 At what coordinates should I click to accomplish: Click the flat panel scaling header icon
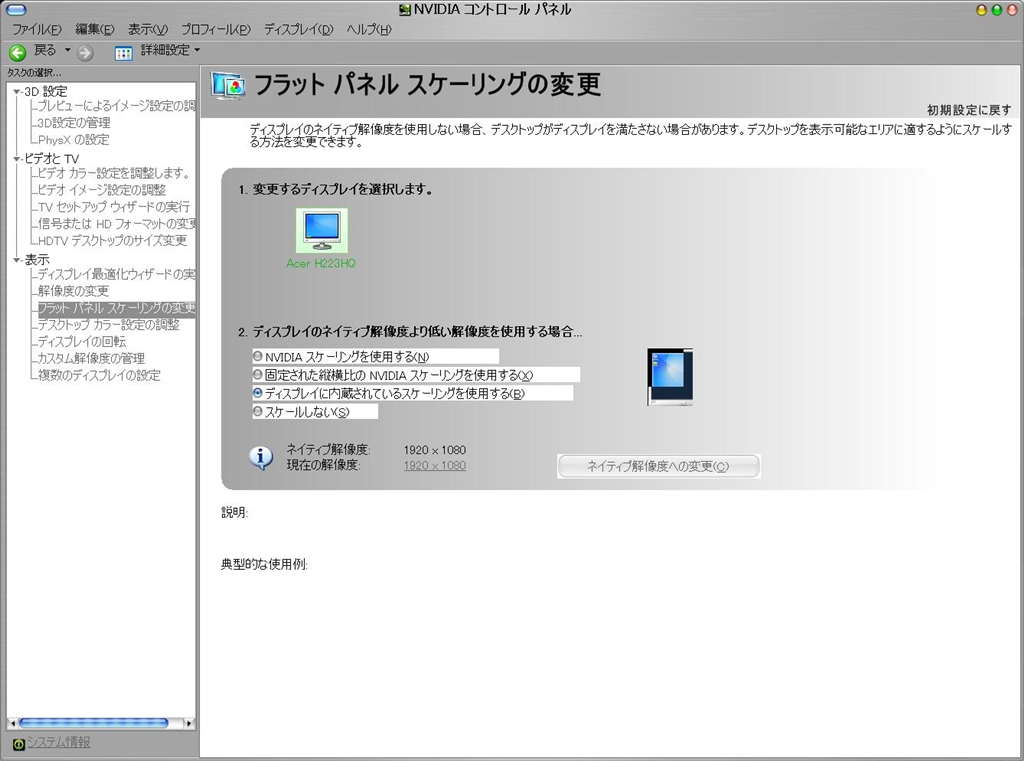pos(229,86)
